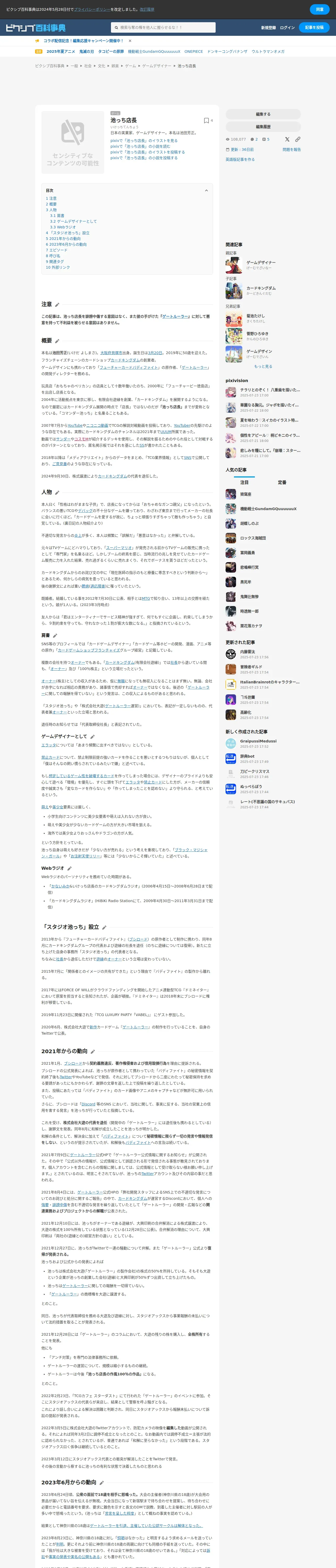Switch to 注目 popular articles tab
The image size is (336, 1568).
pos(244,482)
